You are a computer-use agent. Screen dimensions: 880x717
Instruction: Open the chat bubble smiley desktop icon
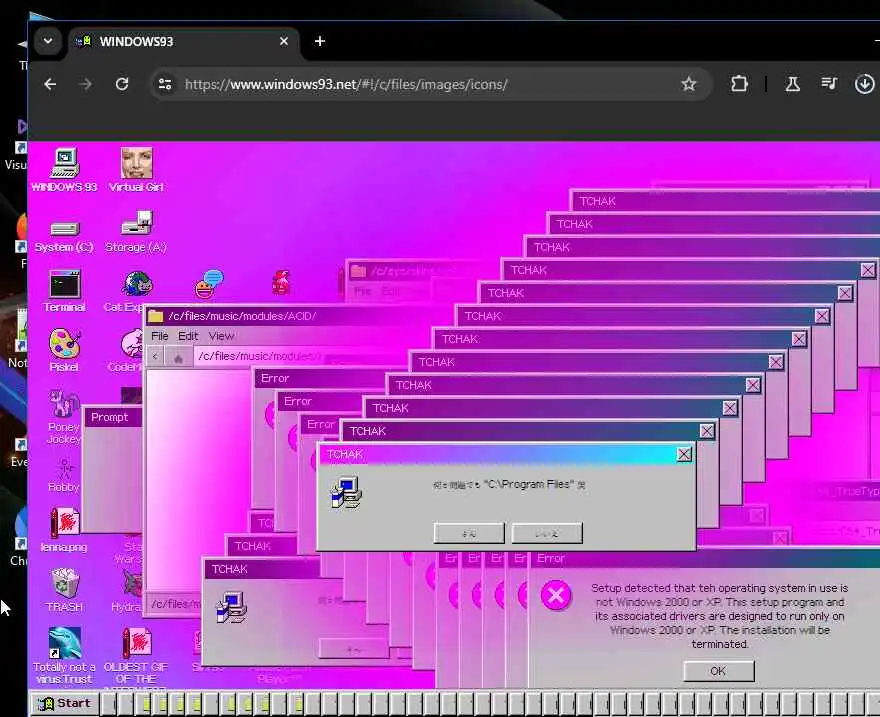(x=209, y=284)
